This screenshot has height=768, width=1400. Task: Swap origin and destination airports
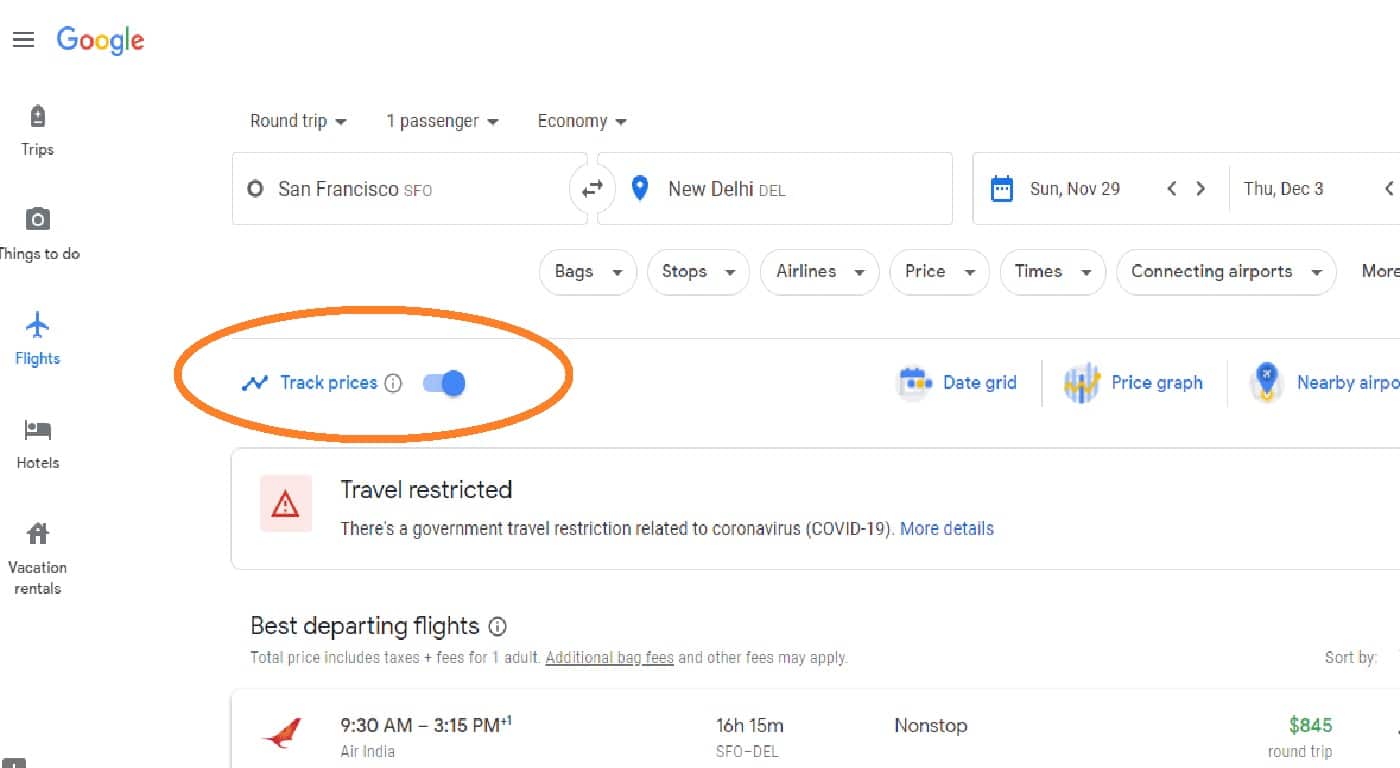click(592, 188)
